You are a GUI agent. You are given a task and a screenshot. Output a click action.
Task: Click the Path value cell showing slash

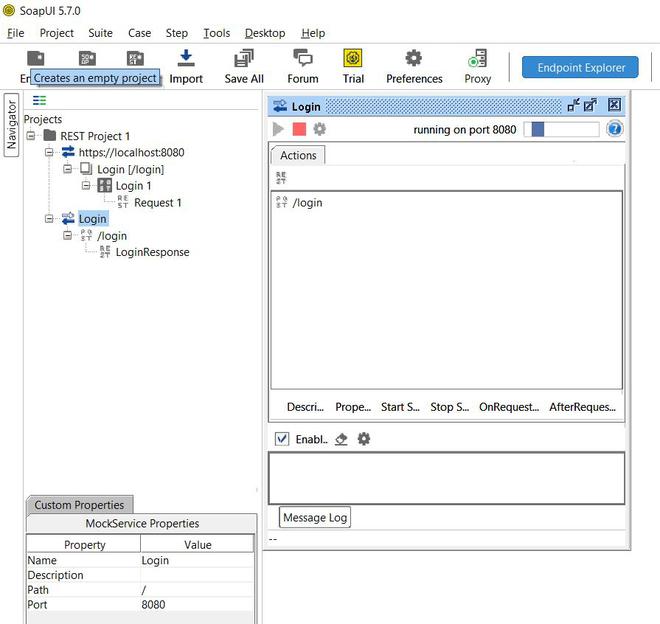point(197,590)
